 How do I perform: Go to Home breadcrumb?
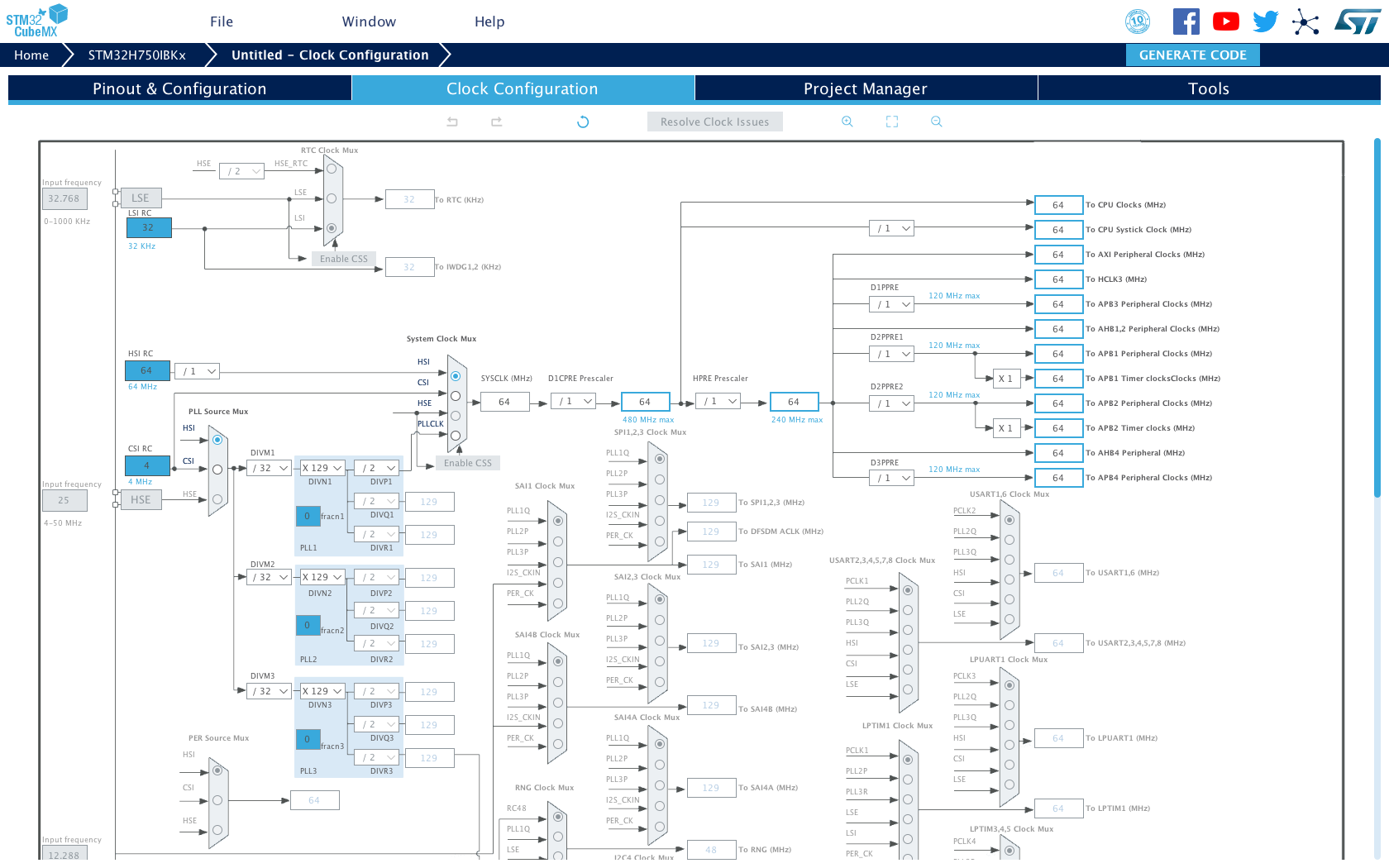click(x=31, y=55)
